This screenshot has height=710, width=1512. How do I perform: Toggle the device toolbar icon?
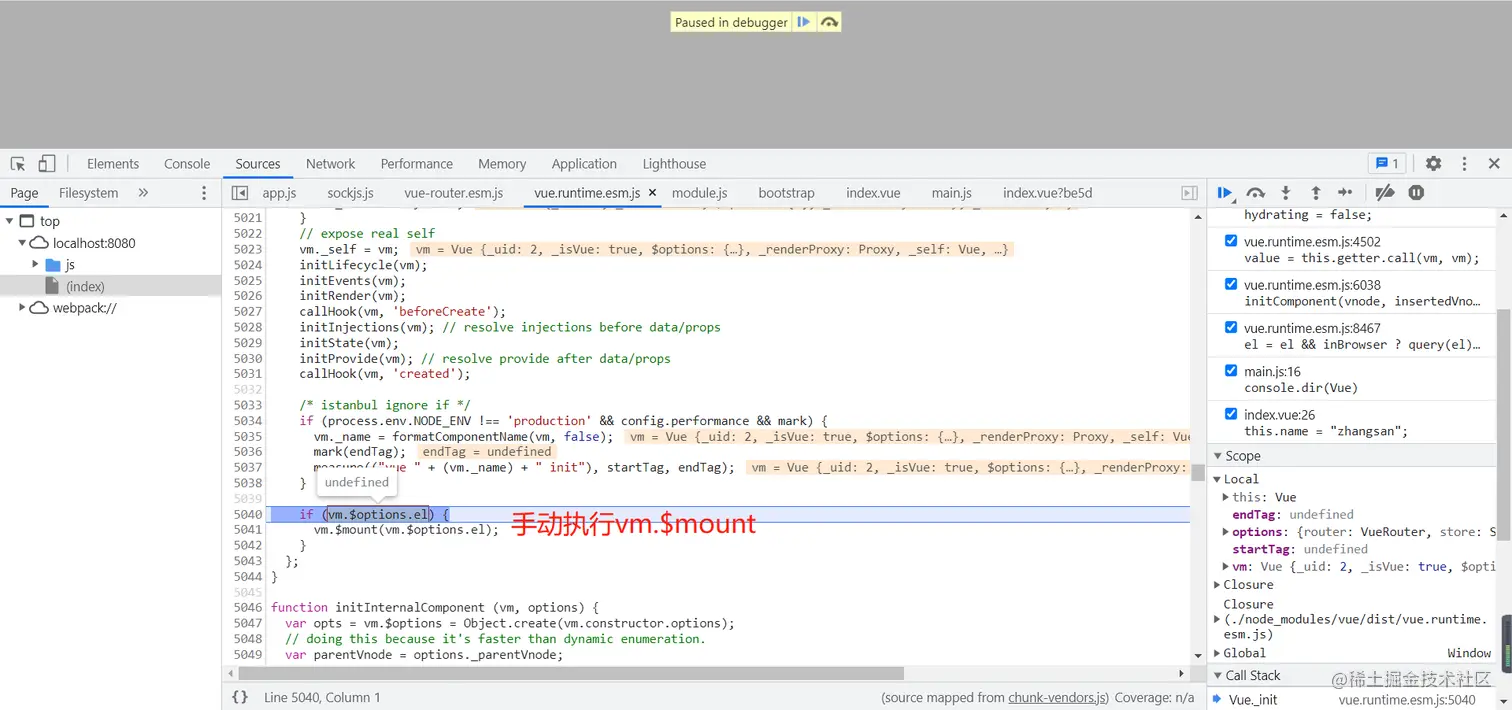(x=47, y=164)
